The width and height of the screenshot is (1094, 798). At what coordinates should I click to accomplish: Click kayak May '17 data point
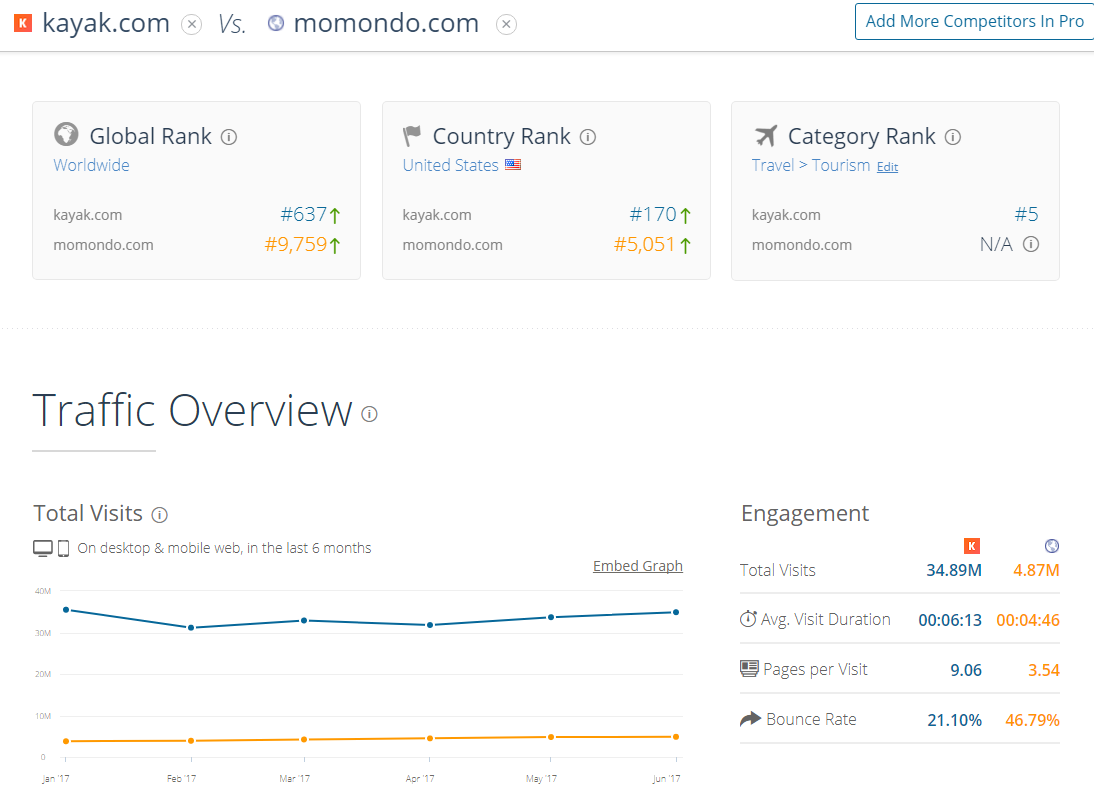tap(551, 617)
